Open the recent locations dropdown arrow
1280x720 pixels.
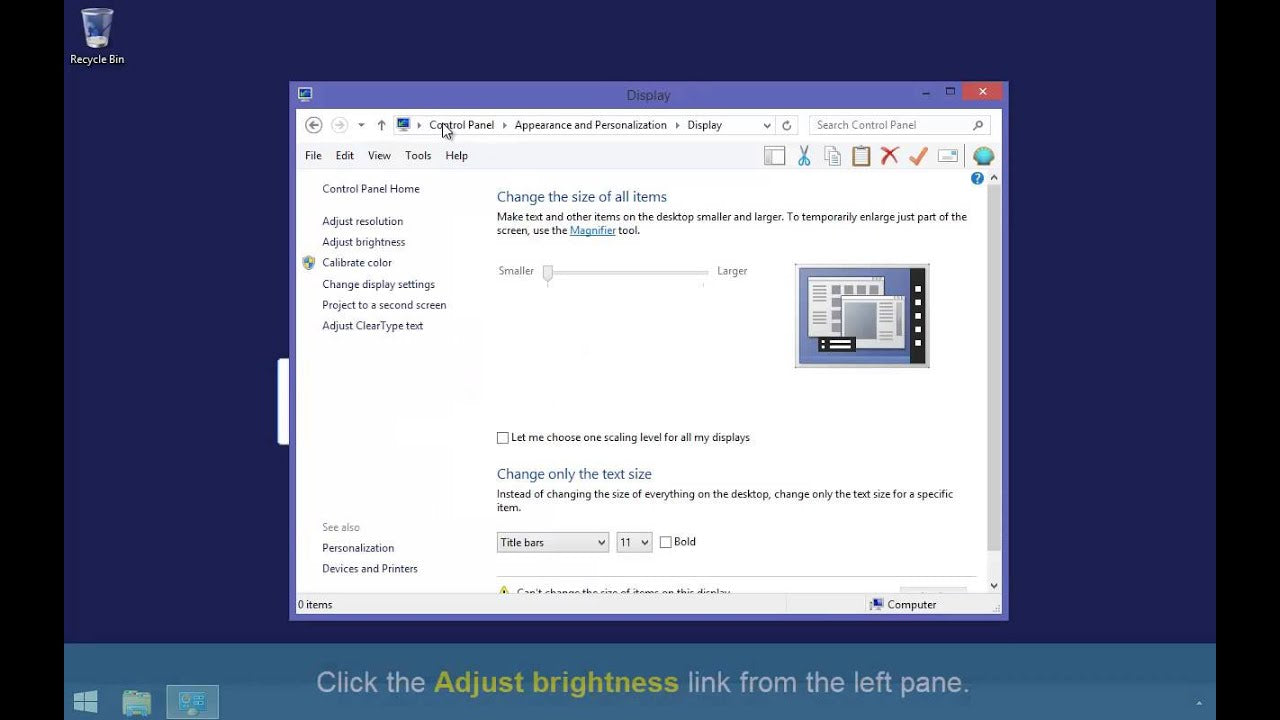click(361, 125)
